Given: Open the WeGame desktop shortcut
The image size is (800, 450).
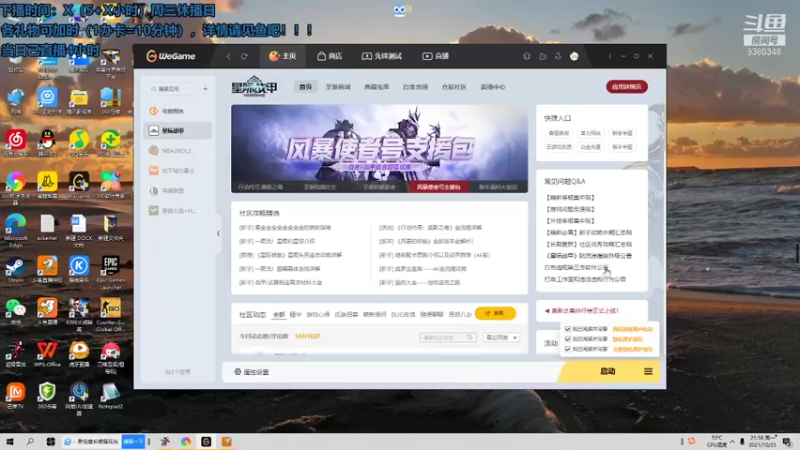Looking at the screenshot, I should click(79, 185).
